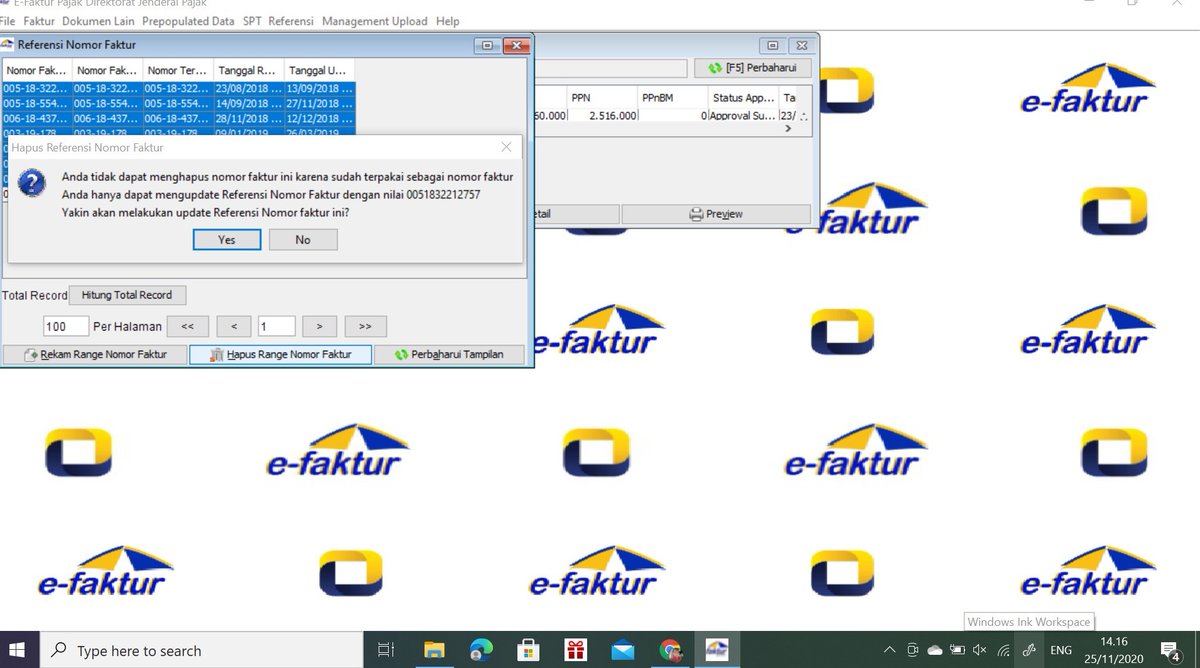Click the search field in the background window
Image resolution: width=1200 pixels, height=668 pixels.
point(611,68)
